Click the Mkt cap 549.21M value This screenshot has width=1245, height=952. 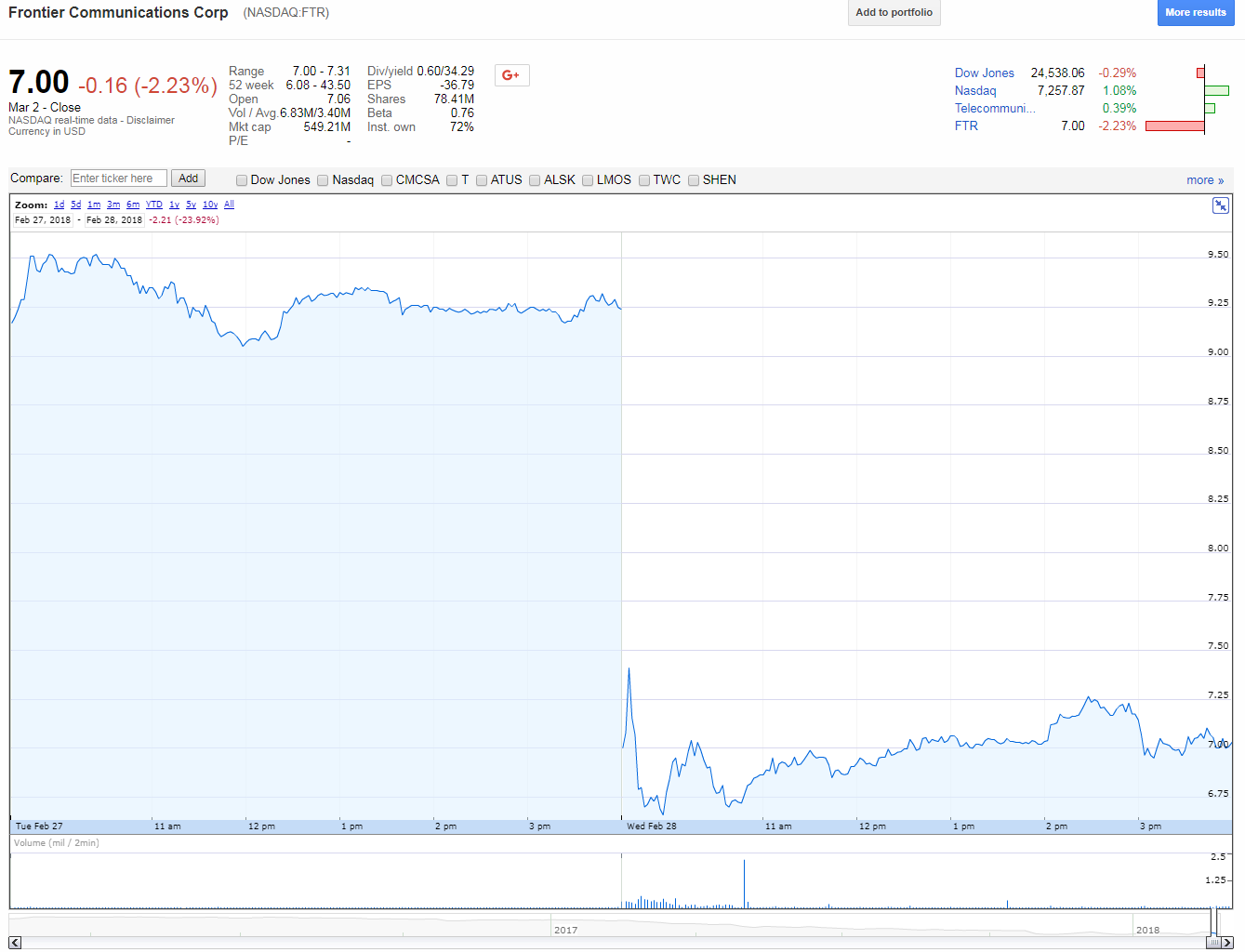pyautogui.click(x=327, y=126)
